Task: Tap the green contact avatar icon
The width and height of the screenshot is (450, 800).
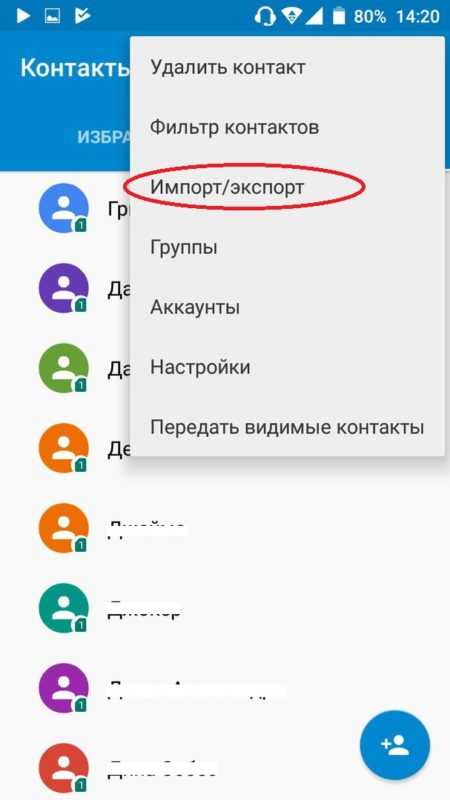Action: [x=63, y=368]
